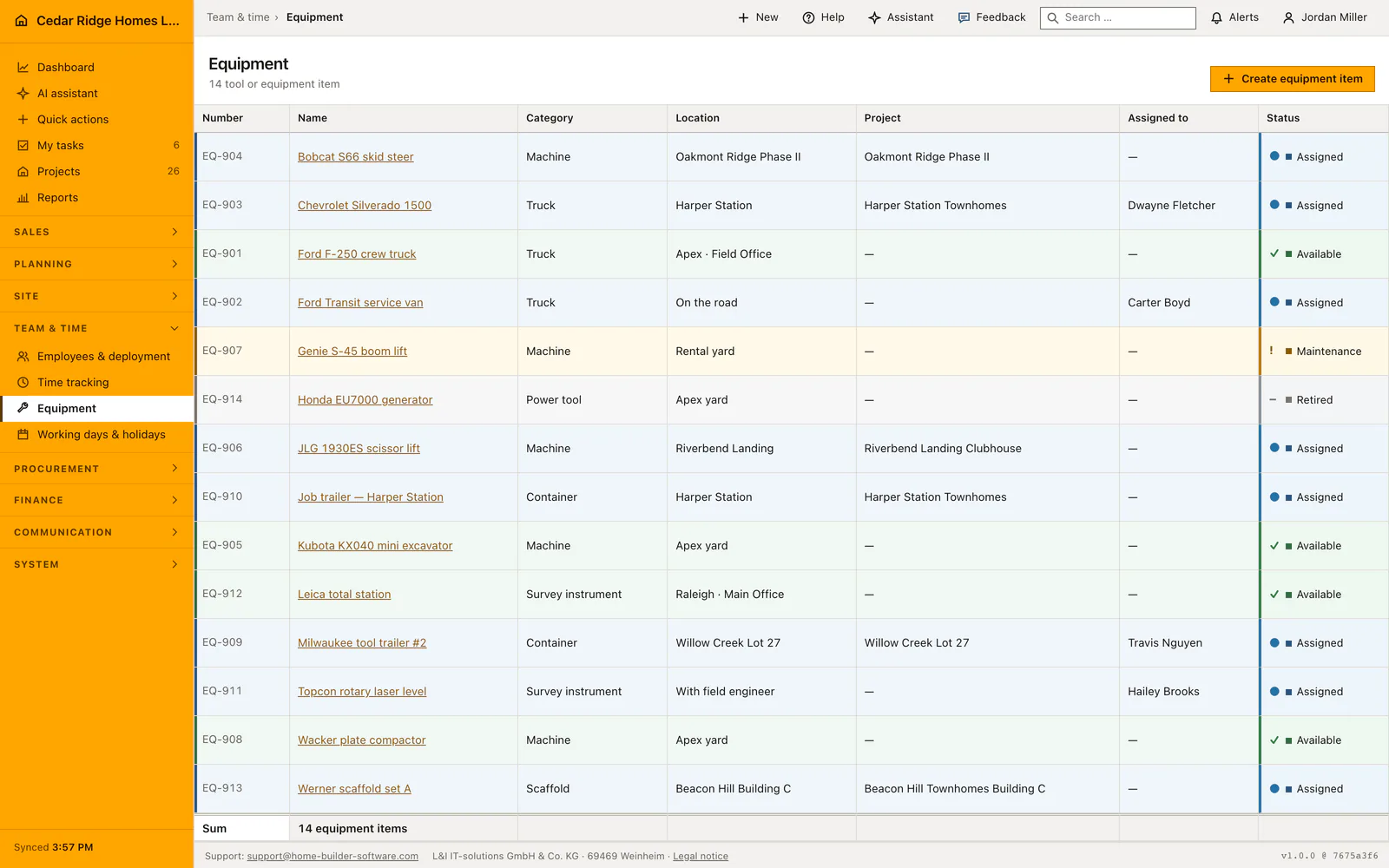The image size is (1389, 868).
Task: Click the Feedback speech bubble icon
Action: click(x=964, y=17)
